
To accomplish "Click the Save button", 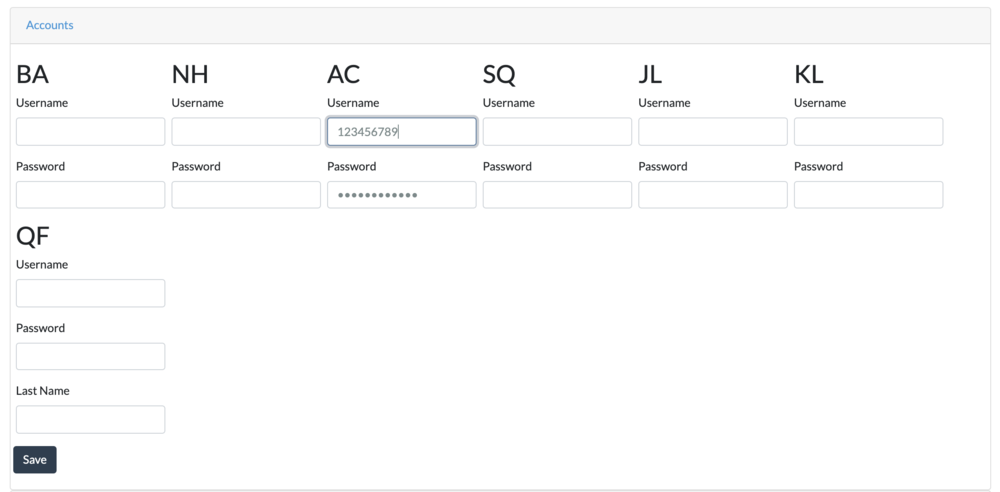I will [35, 460].
